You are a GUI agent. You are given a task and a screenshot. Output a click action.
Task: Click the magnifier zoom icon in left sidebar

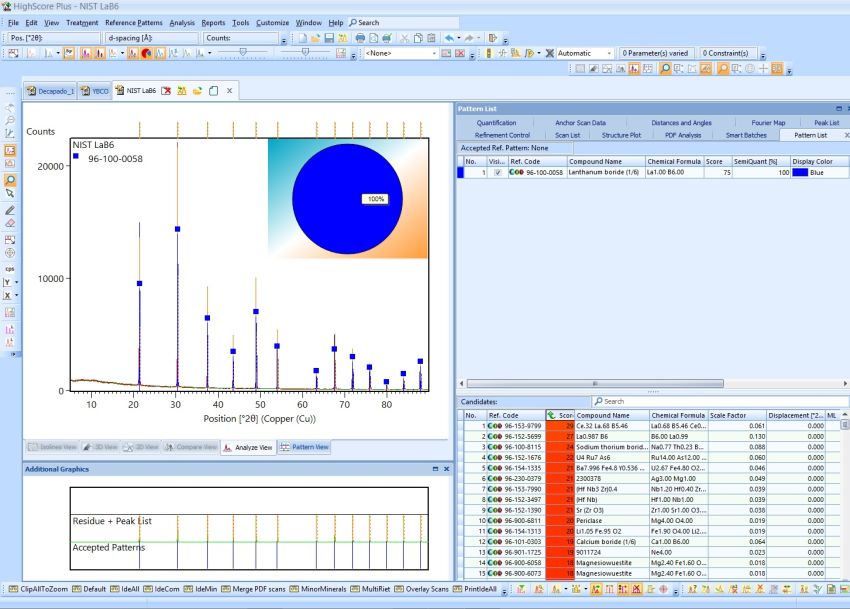[x=10, y=180]
